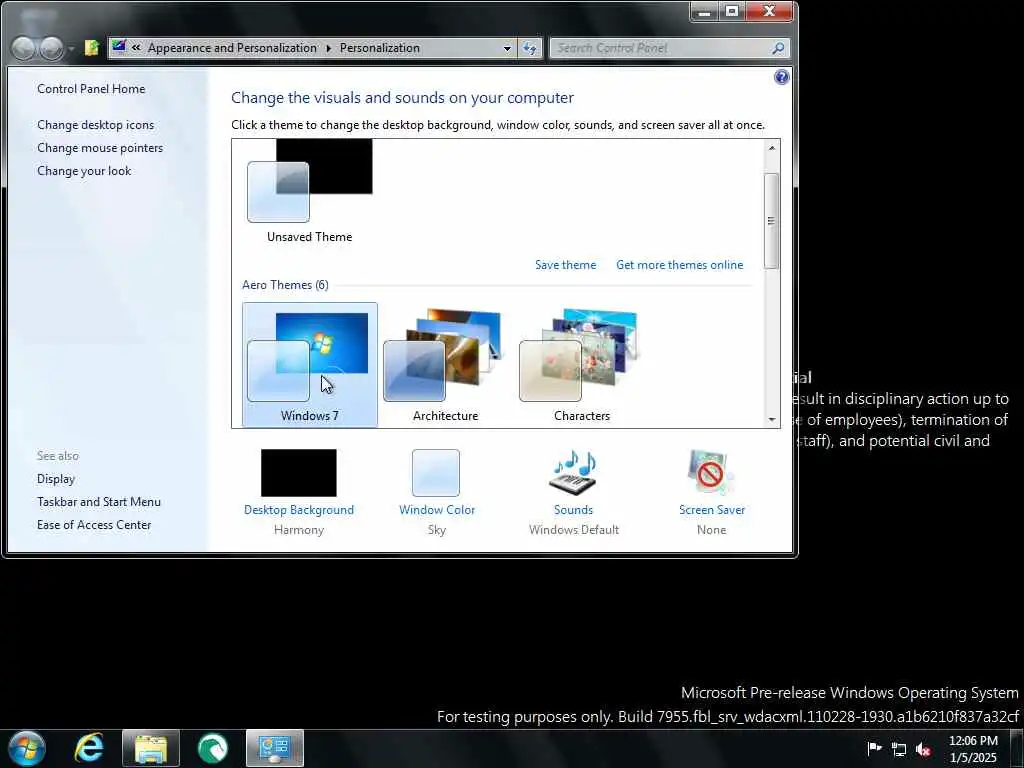Open Change your look link

click(84, 171)
